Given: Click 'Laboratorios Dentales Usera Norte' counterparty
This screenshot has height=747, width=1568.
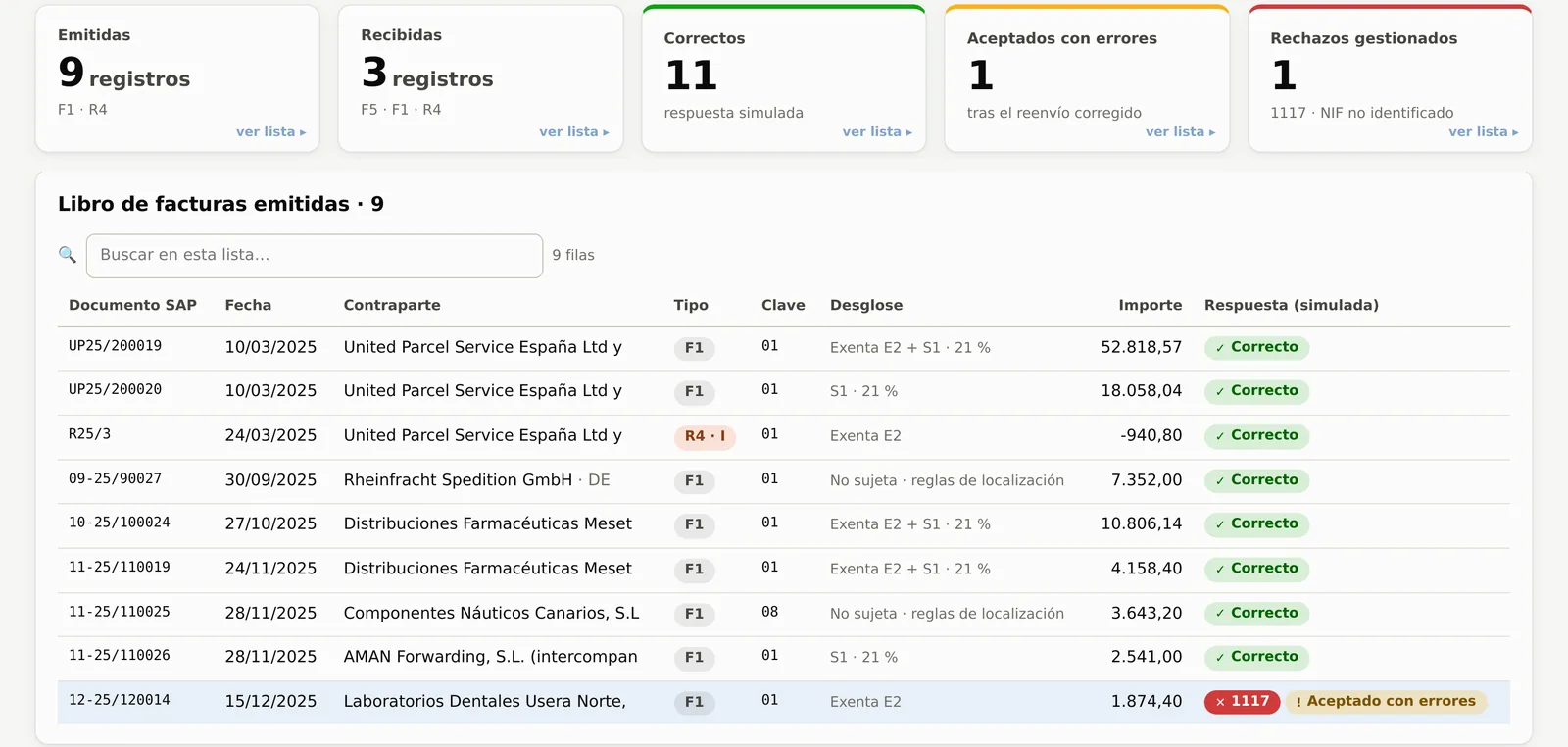Looking at the screenshot, I should click(x=484, y=701).
